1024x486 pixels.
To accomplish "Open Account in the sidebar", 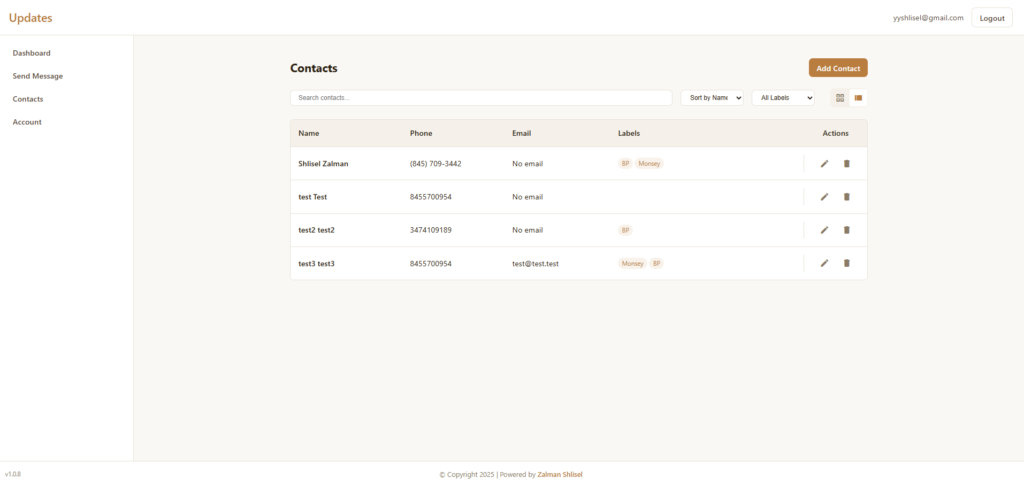I will click(27, 122).
